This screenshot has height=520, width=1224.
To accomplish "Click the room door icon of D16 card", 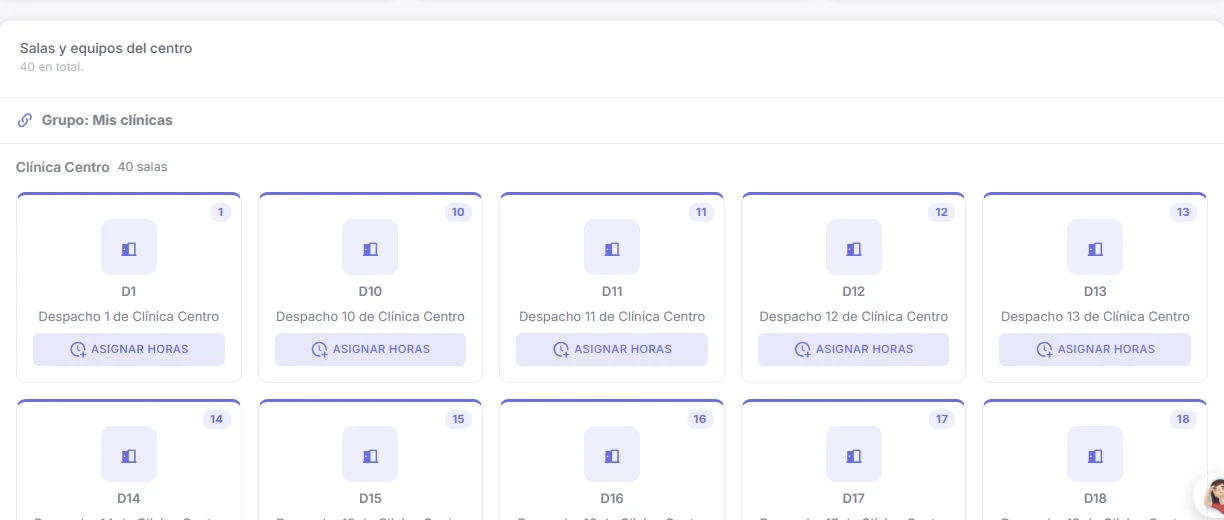I will click(612, 454).
